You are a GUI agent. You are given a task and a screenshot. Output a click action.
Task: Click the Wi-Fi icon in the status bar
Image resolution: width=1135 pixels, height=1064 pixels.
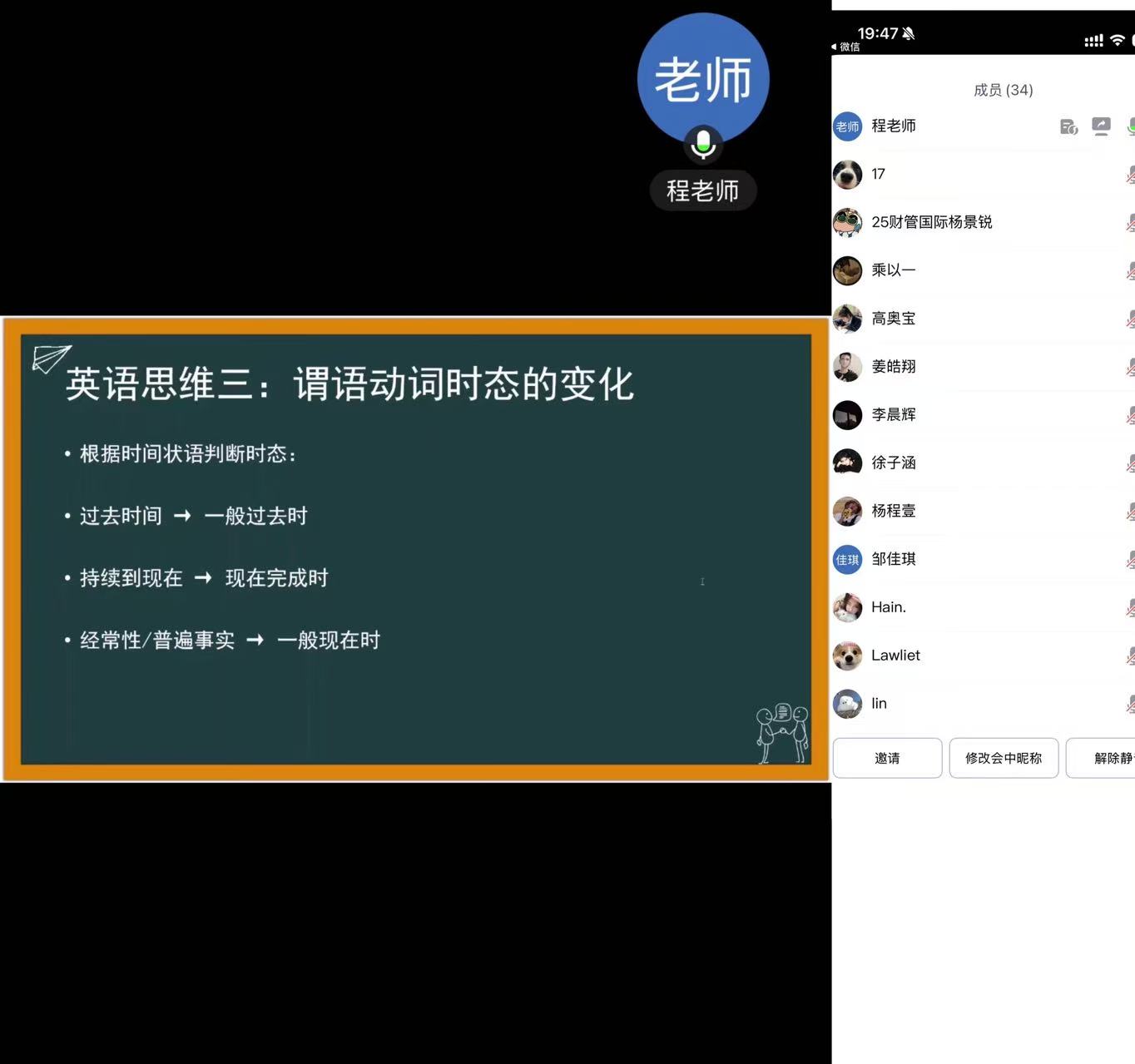coord(1117,38)
